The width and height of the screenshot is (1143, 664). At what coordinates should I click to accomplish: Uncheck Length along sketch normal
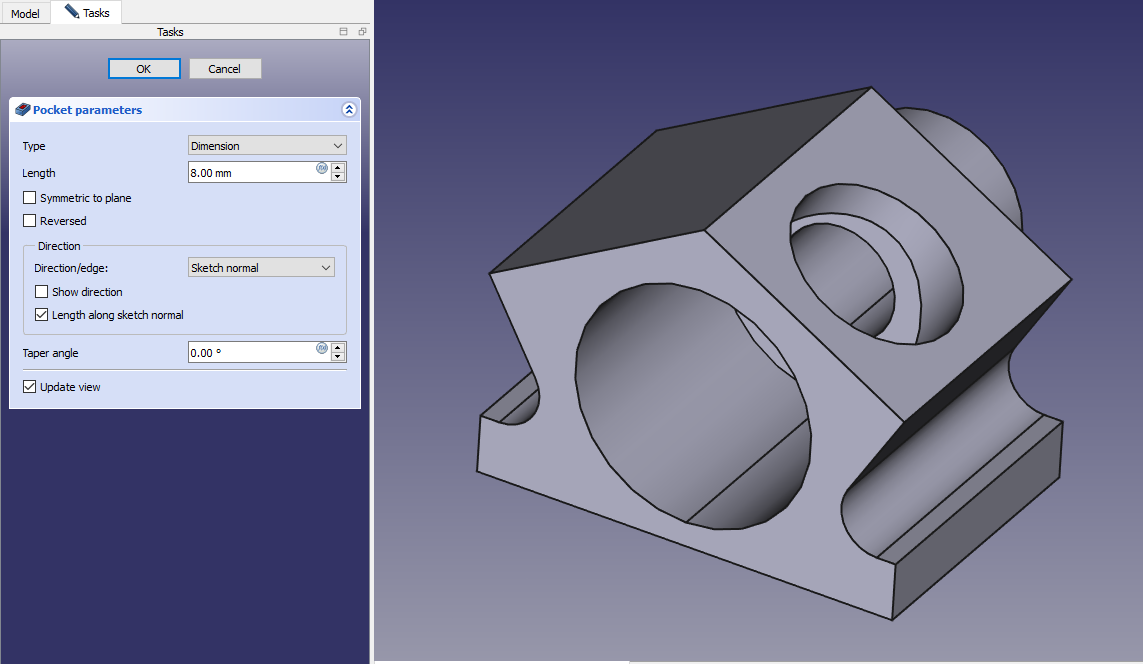coord(42,315)
